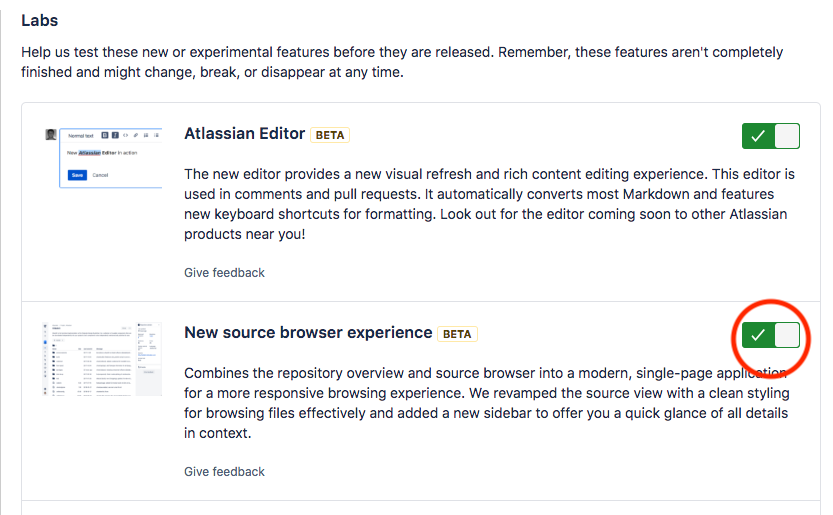Disable the Atlassian Editor toggle
This screenshot has width=833, height=515.
pyautogui.click(x=770, y=136)
